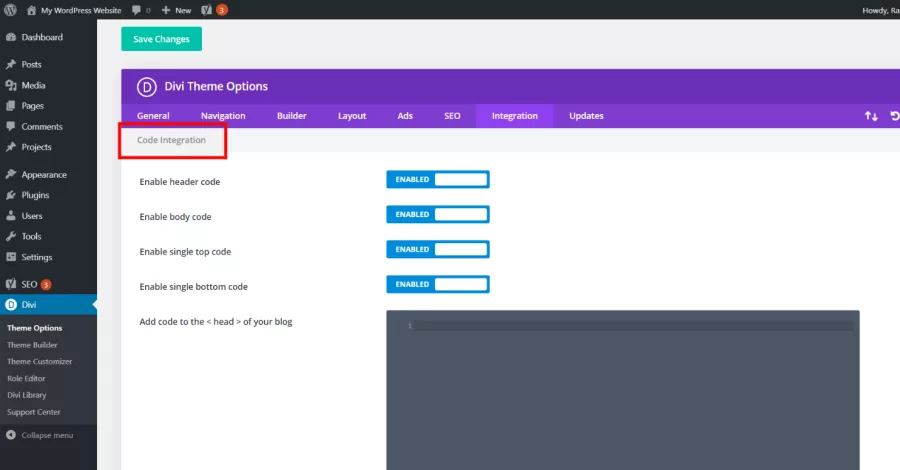This screenshot has height=470, width=900.
Task: Click the Posts pin icon
Action: (11, 64)
